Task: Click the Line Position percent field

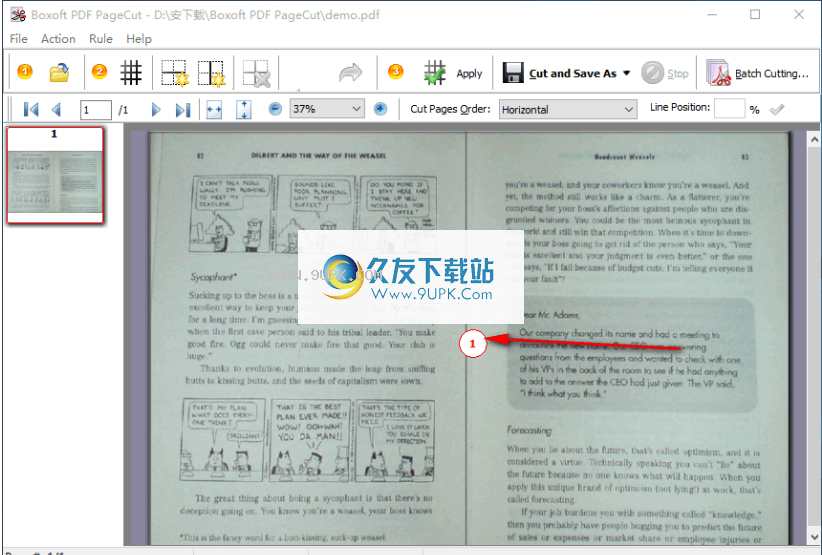Action: click(729, 108)
